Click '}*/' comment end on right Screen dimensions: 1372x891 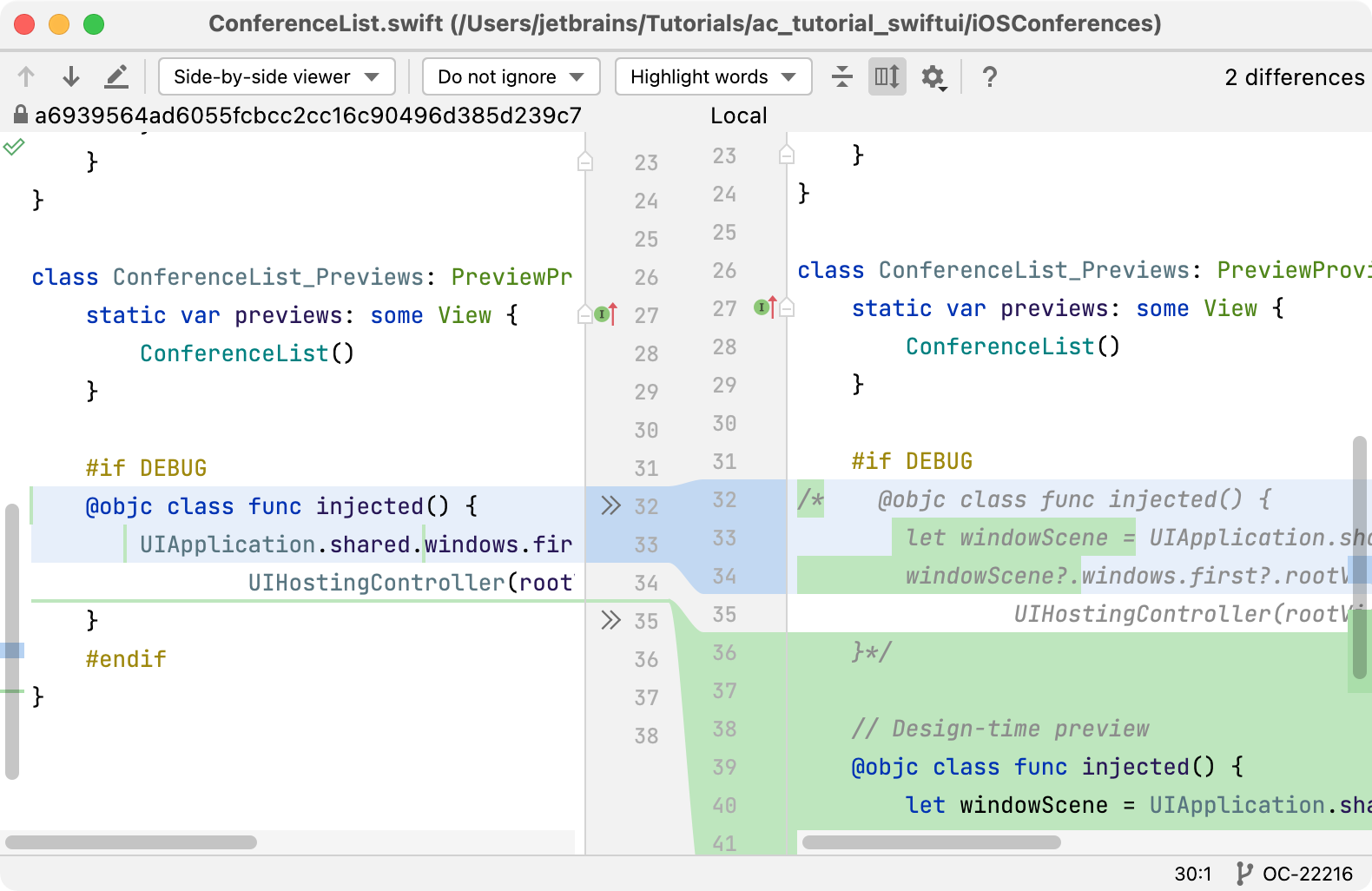871,652
